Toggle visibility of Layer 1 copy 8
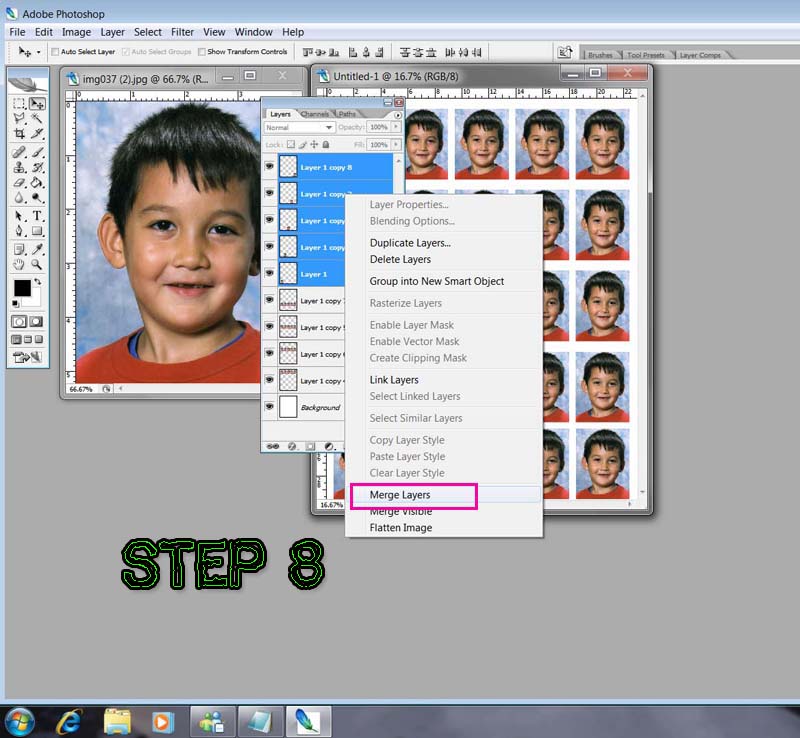Image resolution: width=800 pixels, height=738 pixels. 269,167
